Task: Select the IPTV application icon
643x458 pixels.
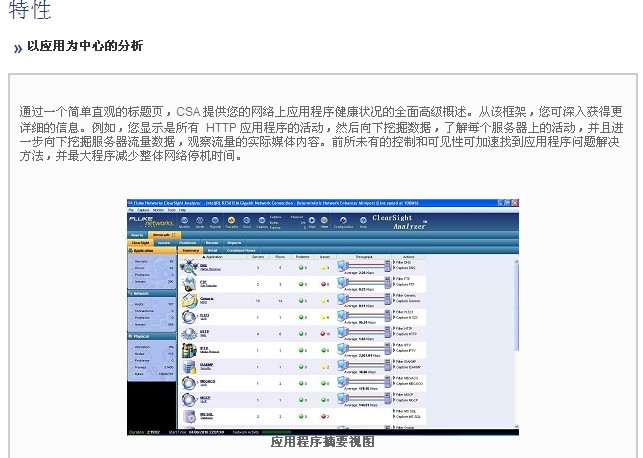Action: pyautogui.click(x=190, y=349)
